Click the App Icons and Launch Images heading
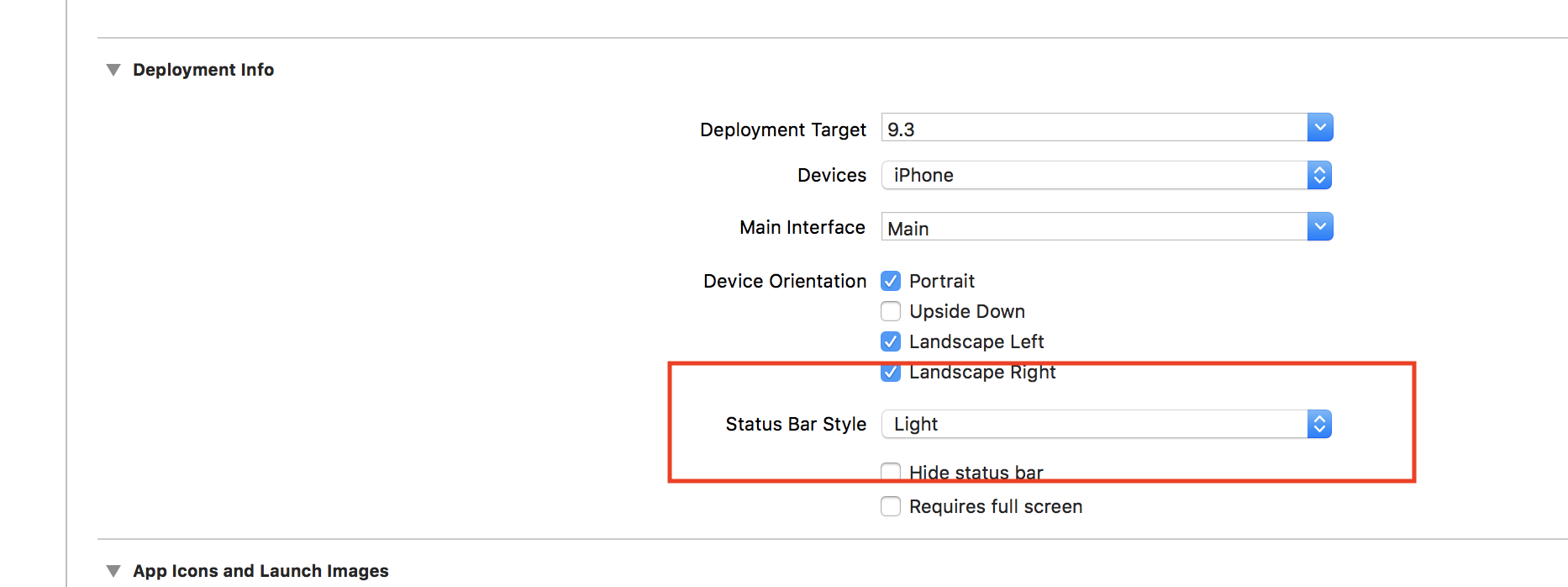The height and width of the screenshot is (587, 1568). pyautogui.click(x=260, y=571)
